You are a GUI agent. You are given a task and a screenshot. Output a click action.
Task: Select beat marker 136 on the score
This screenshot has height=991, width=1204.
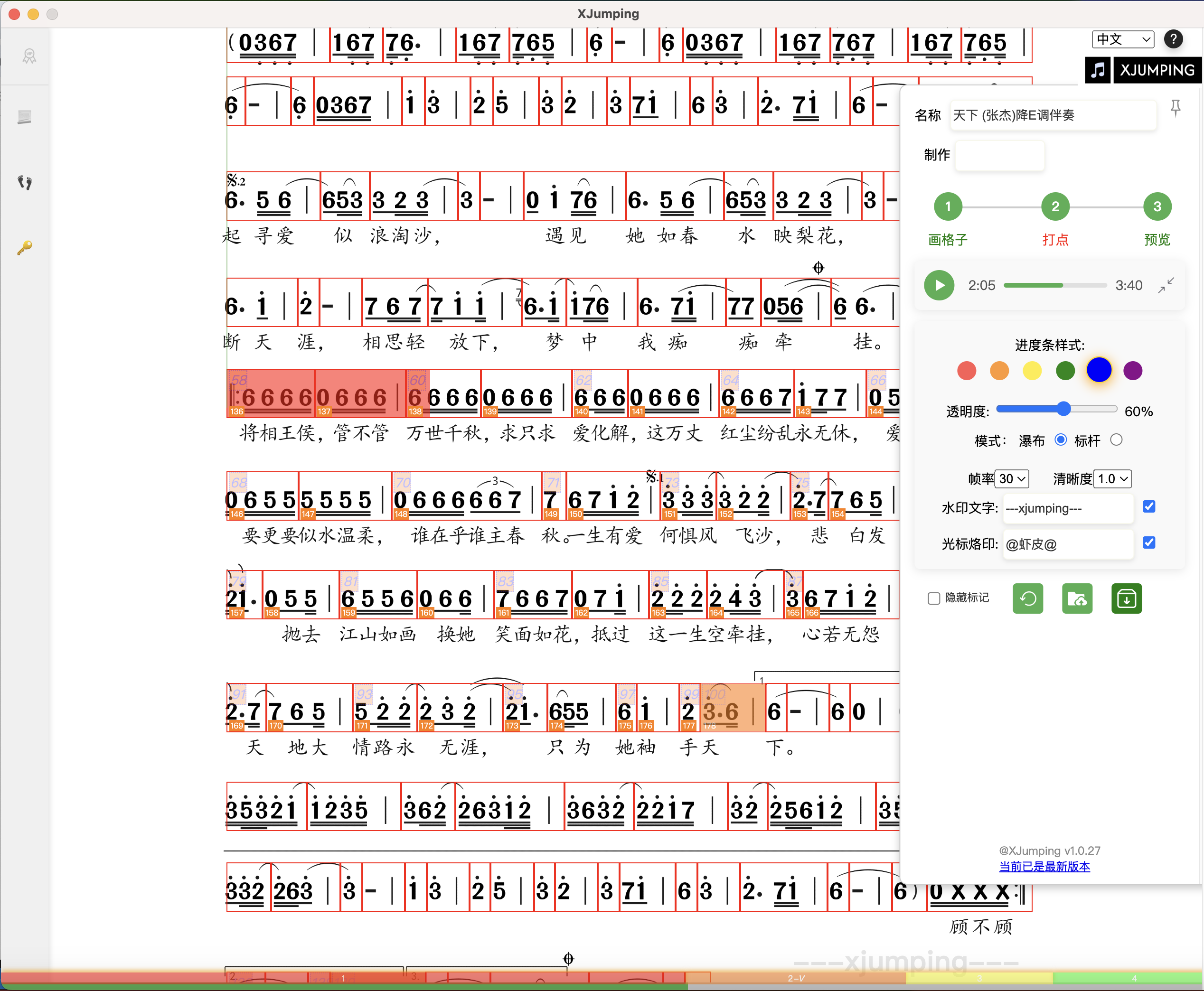(236, 411)
